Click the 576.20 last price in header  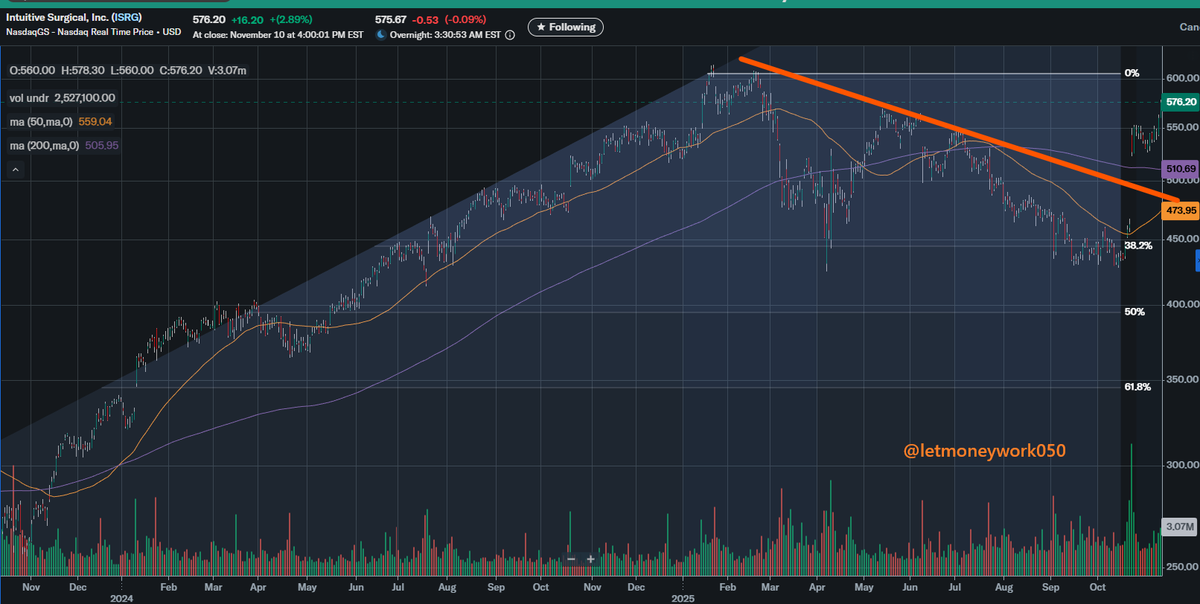(x=209, y=18)
